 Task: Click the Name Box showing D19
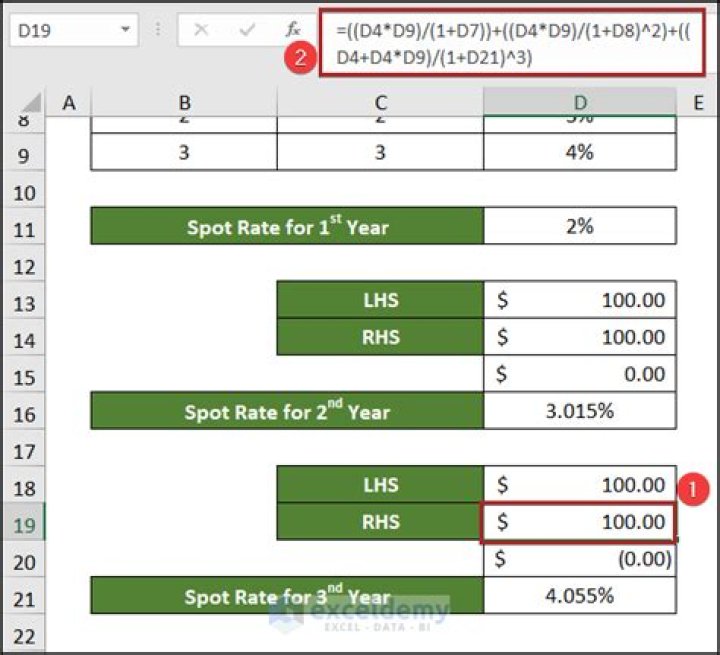click(60, 30)
